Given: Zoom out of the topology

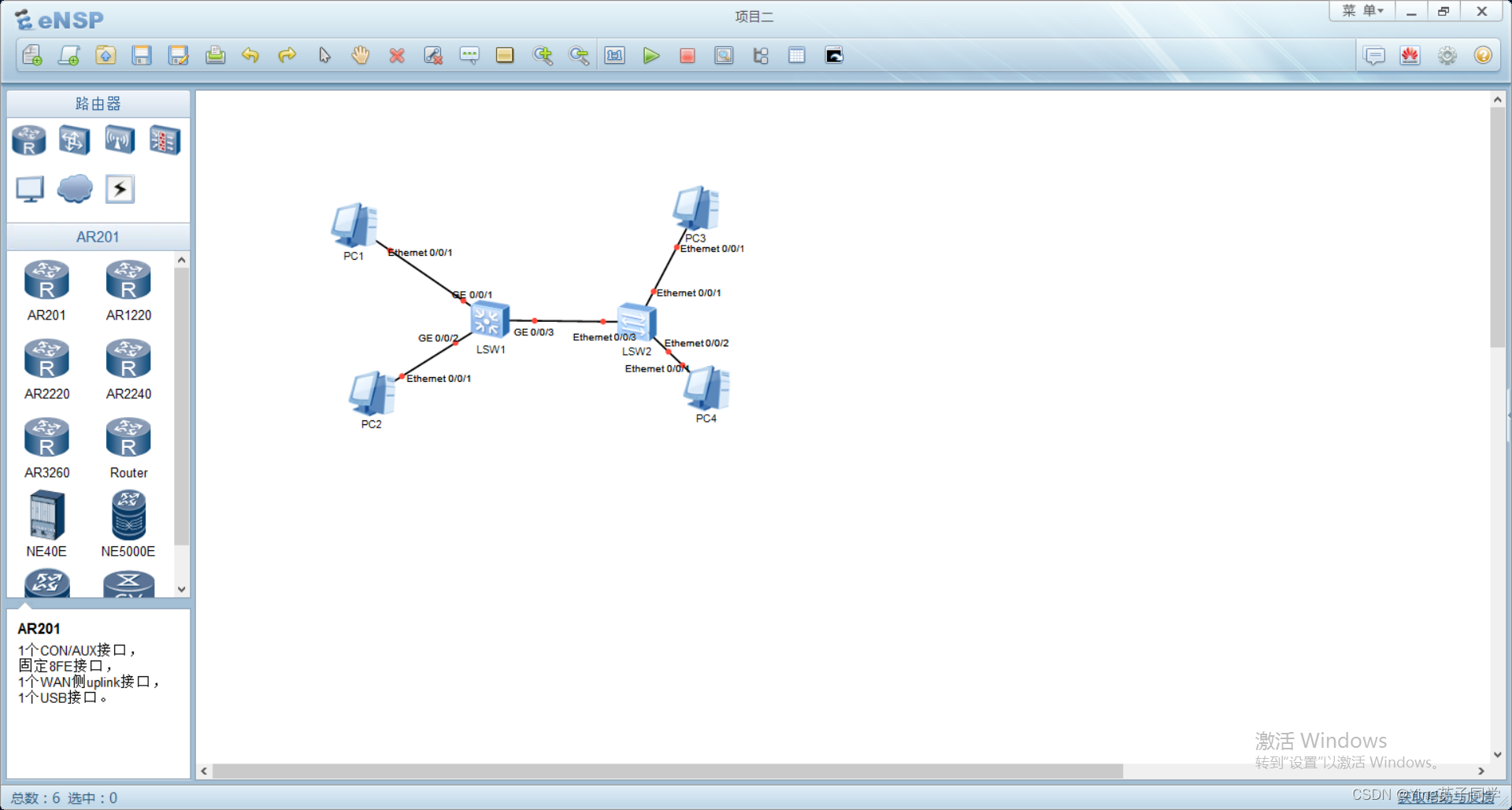Looking at the screenshot, I should [x=579, y=55].
